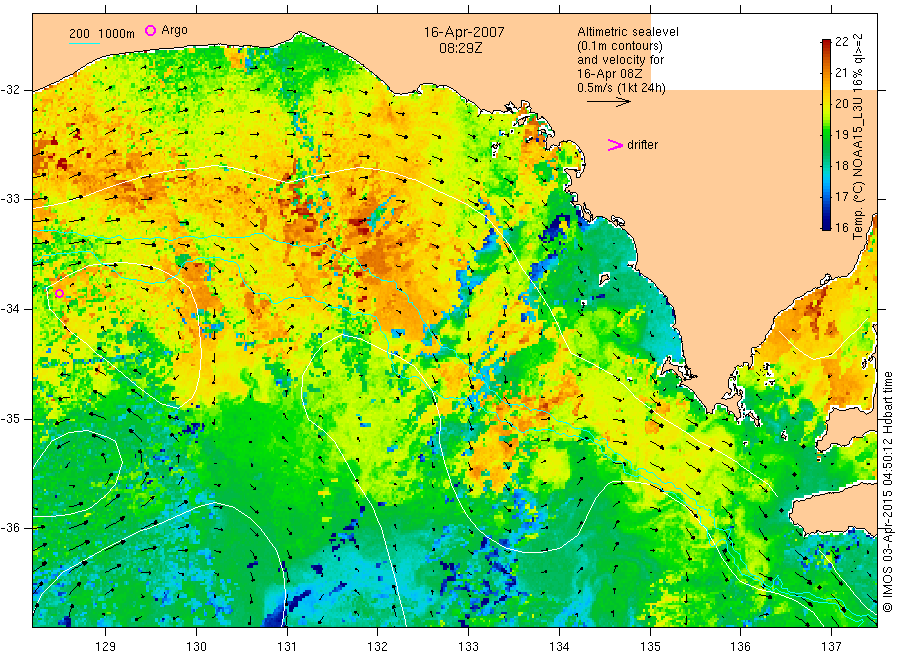This screenshot has width=900, height=660.
Task: Click the dark red top of the color bar
Action: tap(826, 44)
